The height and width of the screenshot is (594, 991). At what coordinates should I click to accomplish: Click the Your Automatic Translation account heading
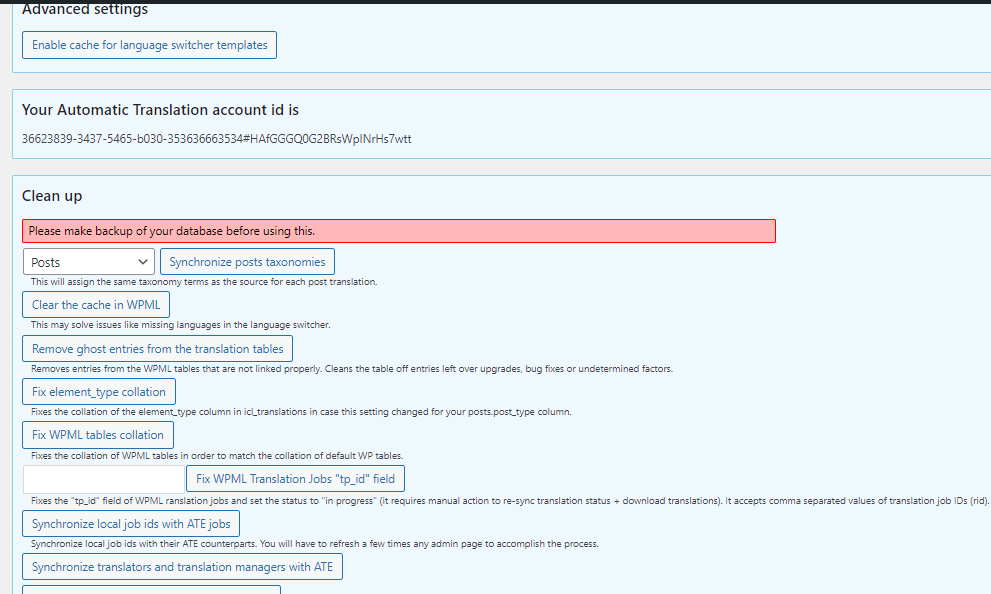pos(160,110)
